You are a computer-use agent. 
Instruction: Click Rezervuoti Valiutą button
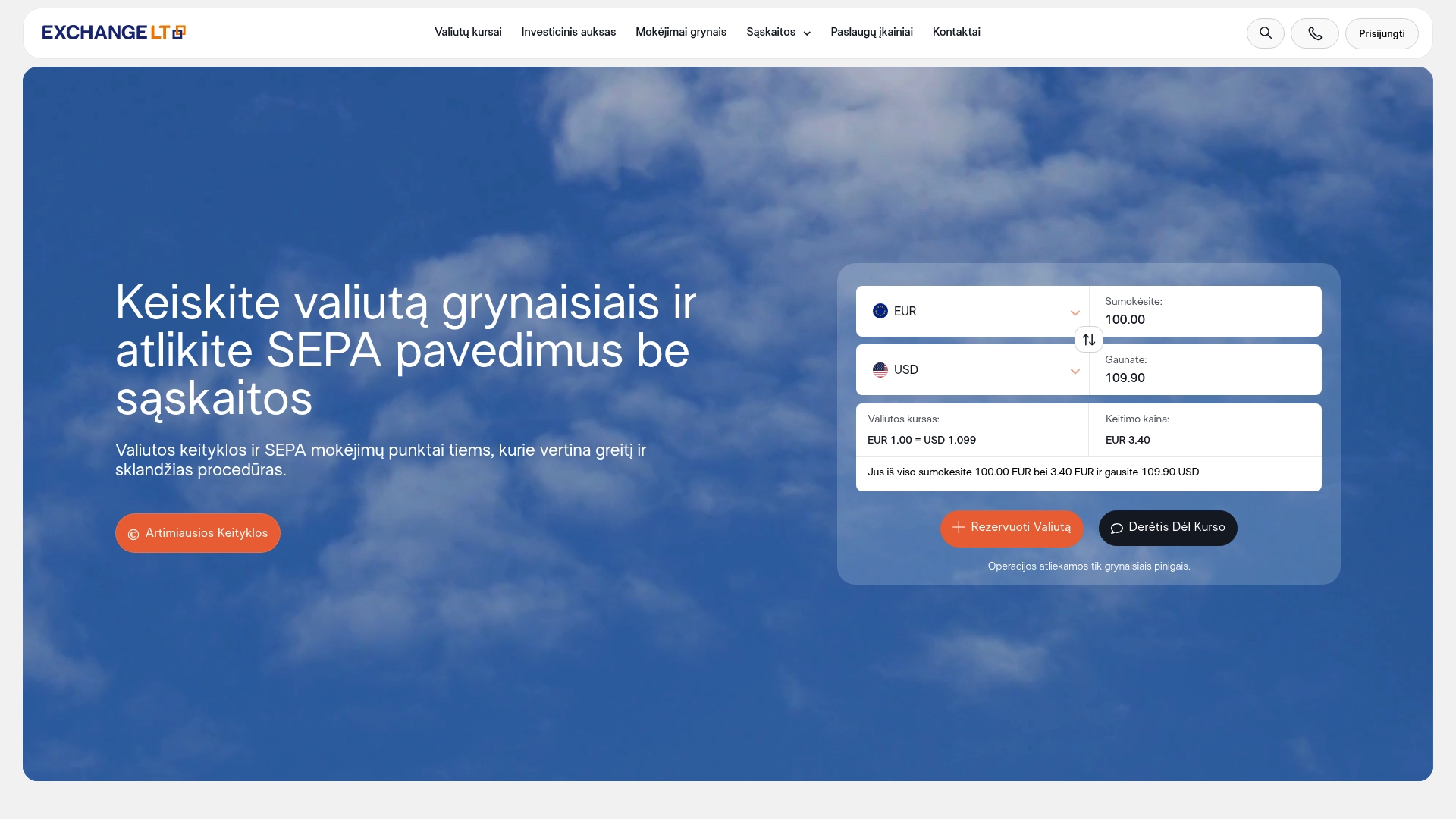pyautogui.click(x=1012, y=528)
